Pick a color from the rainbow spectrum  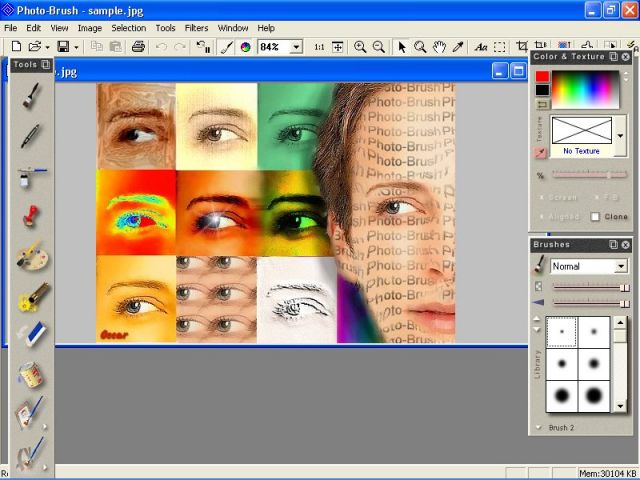[x=585, y=89]
